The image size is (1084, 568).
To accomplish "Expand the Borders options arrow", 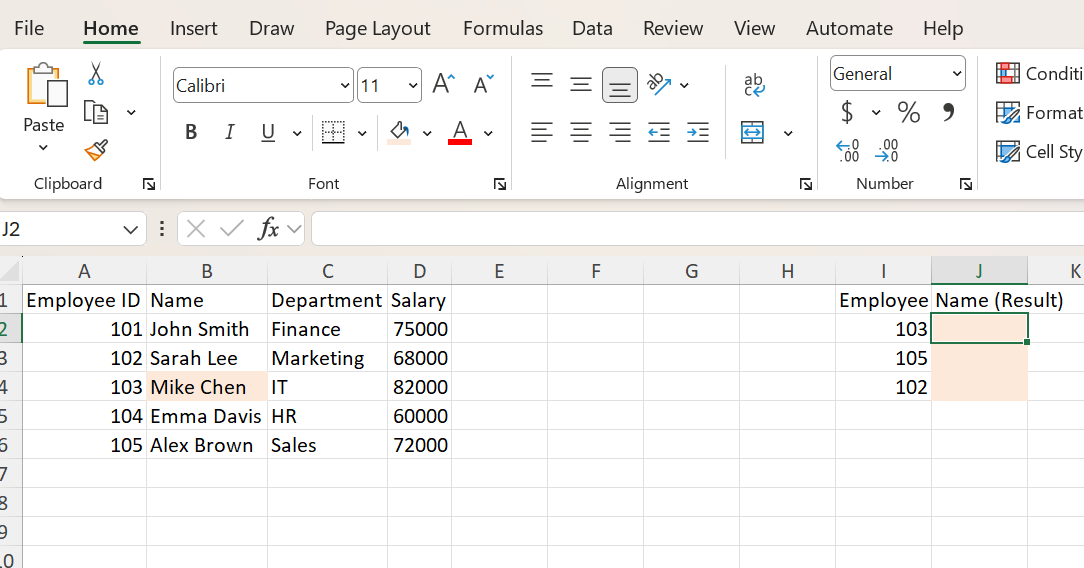I will click(x=362, y=133).
